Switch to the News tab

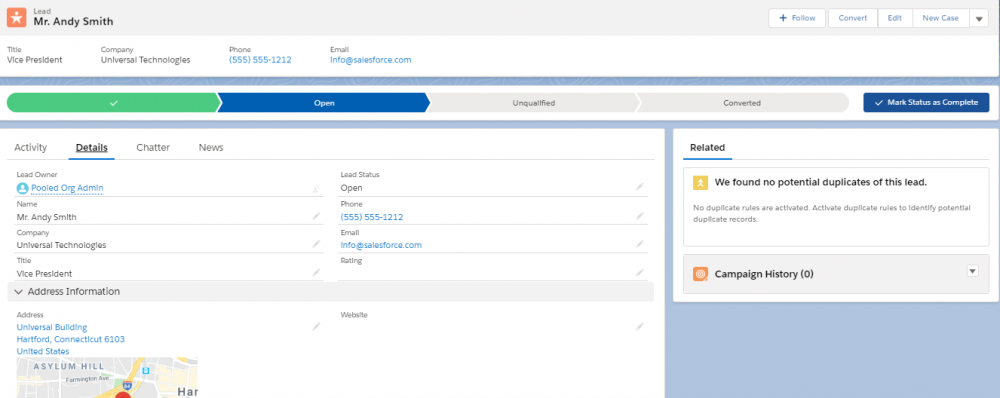click(x=211, y=147)
